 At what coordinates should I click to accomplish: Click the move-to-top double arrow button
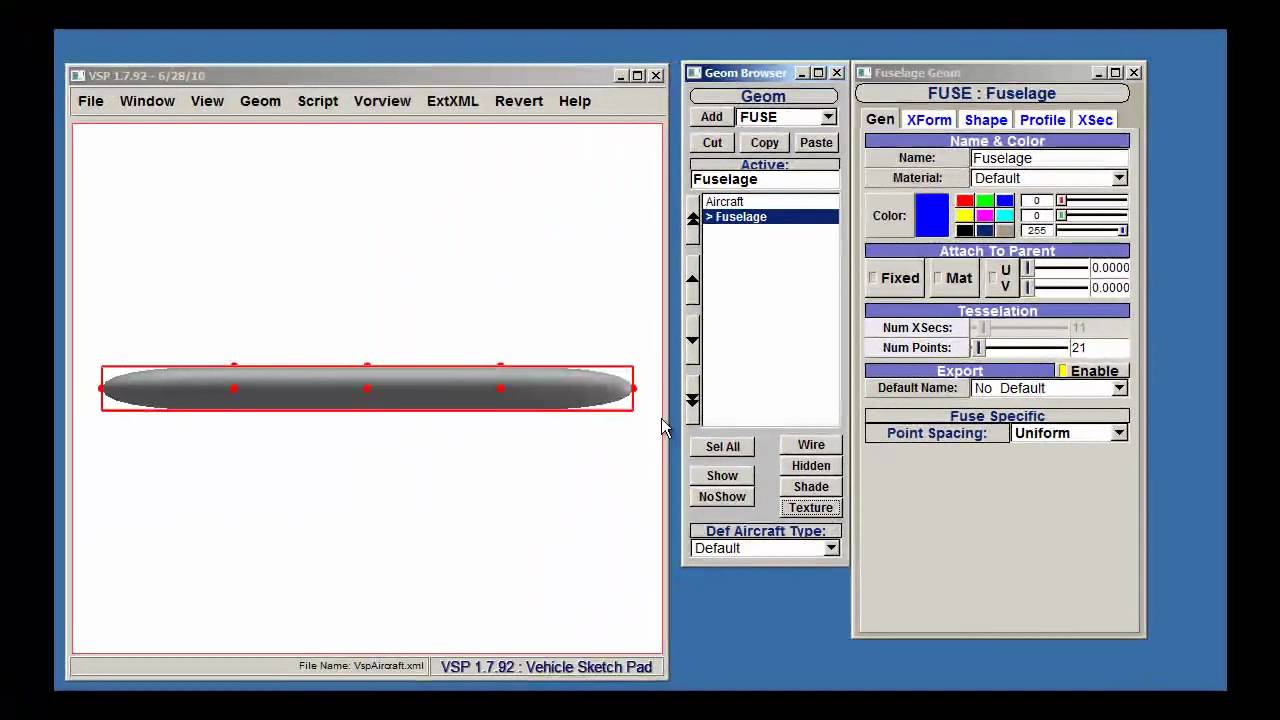click(x=692, y=221)
